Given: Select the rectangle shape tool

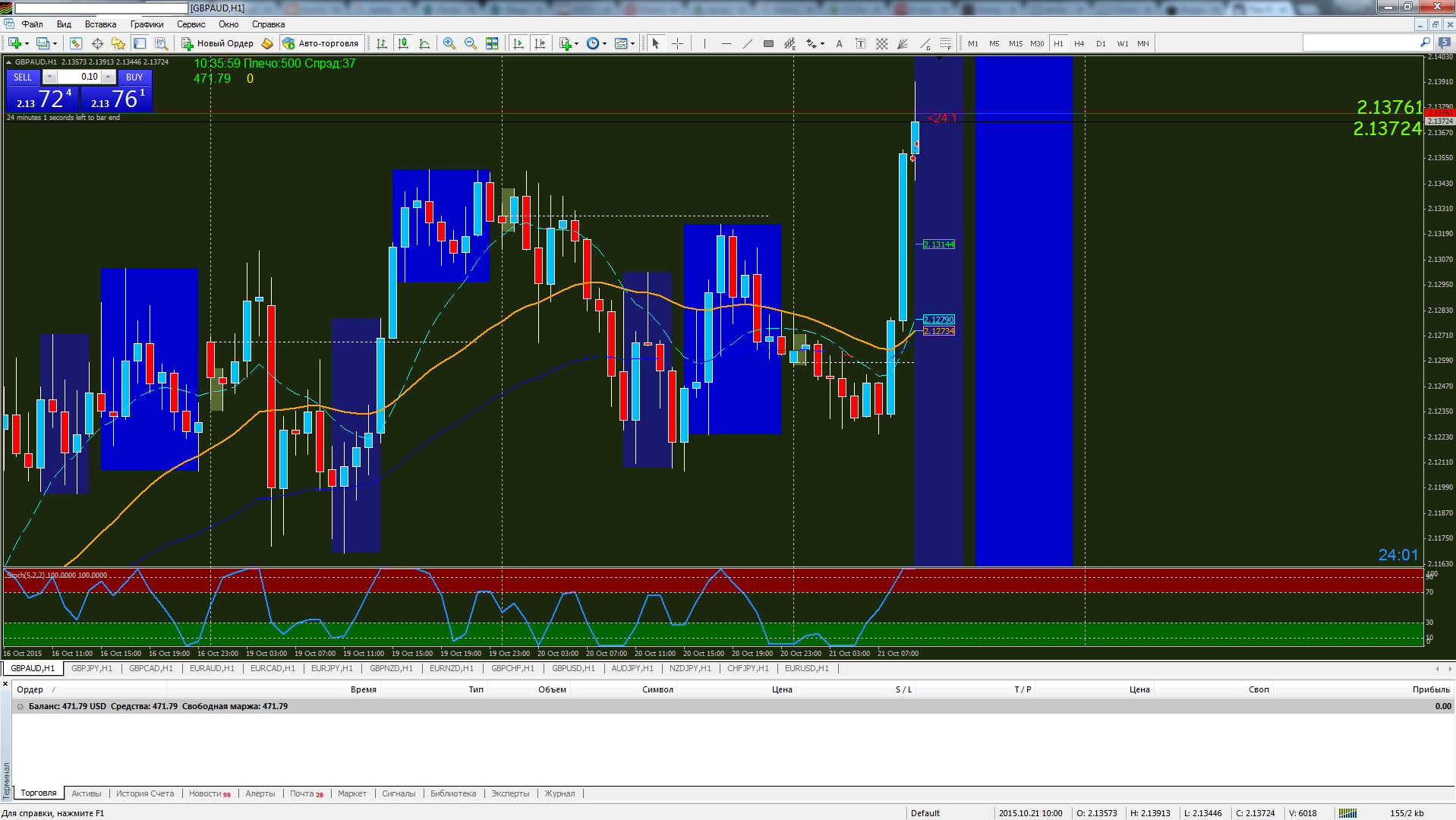Looking at the screenshot, I should click(x=768, y=43).
